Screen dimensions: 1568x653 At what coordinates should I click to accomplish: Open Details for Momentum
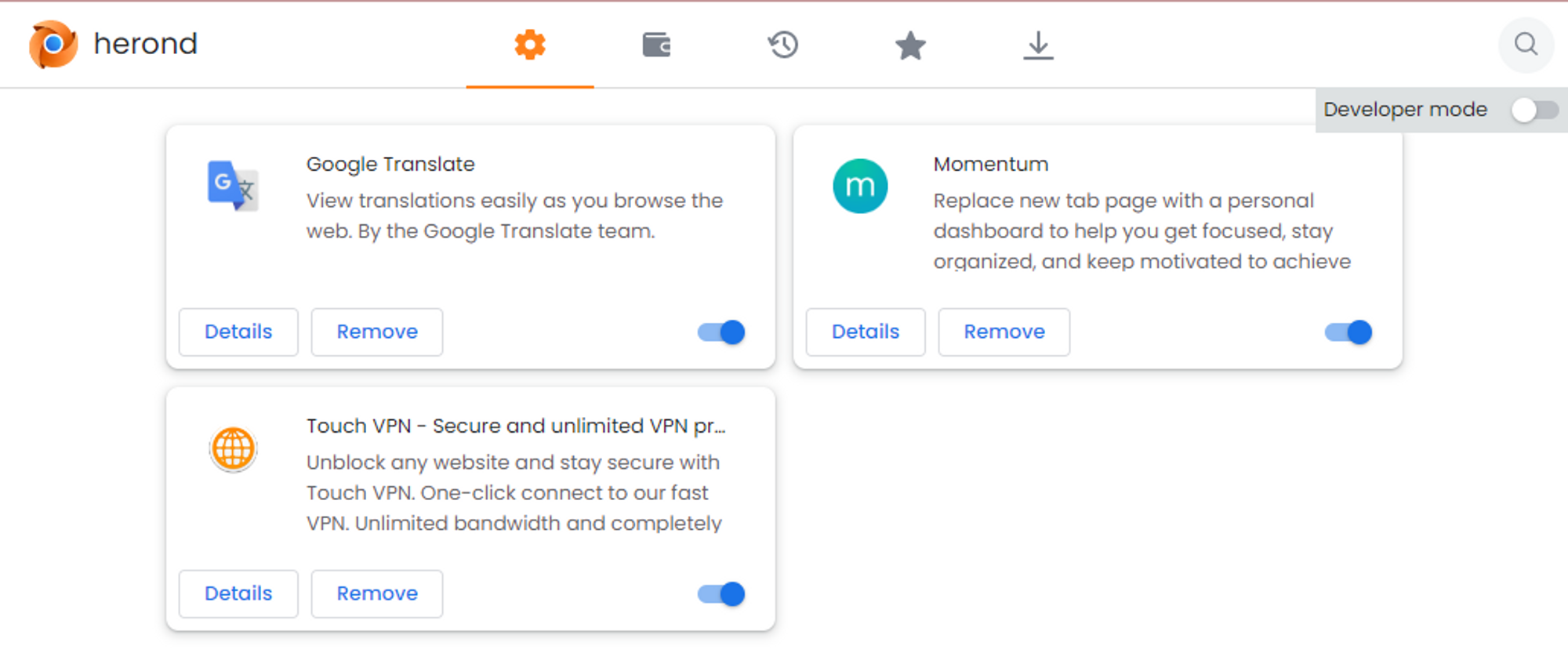(x=866, y=332)
